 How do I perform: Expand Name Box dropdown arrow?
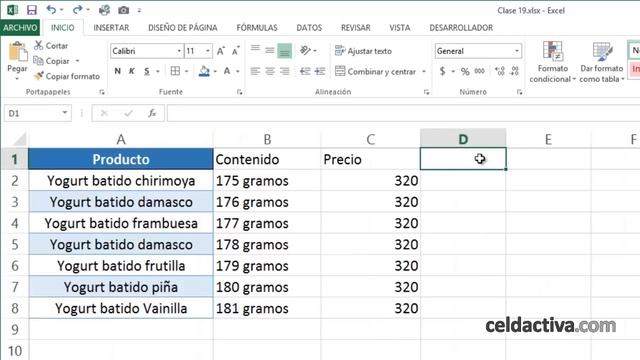point(64,113)
